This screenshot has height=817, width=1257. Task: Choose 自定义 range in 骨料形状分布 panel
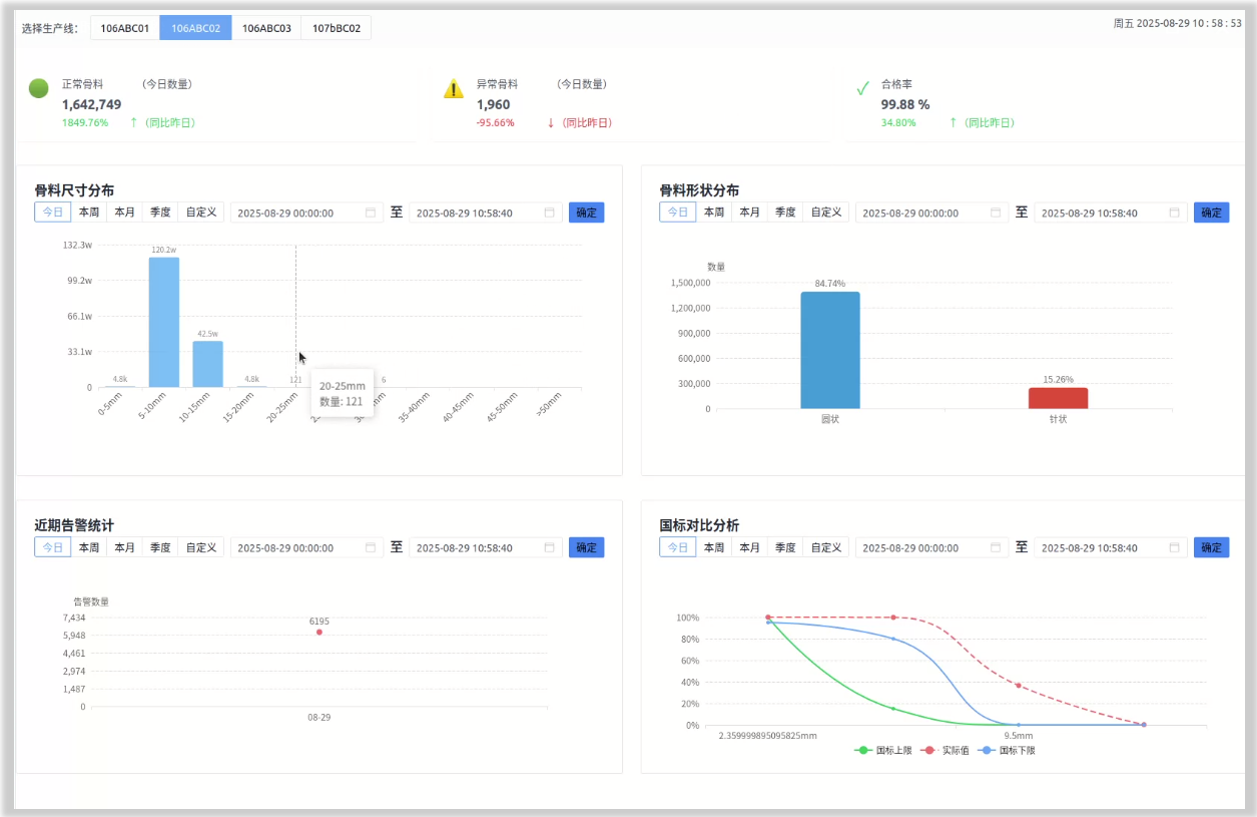826,212
